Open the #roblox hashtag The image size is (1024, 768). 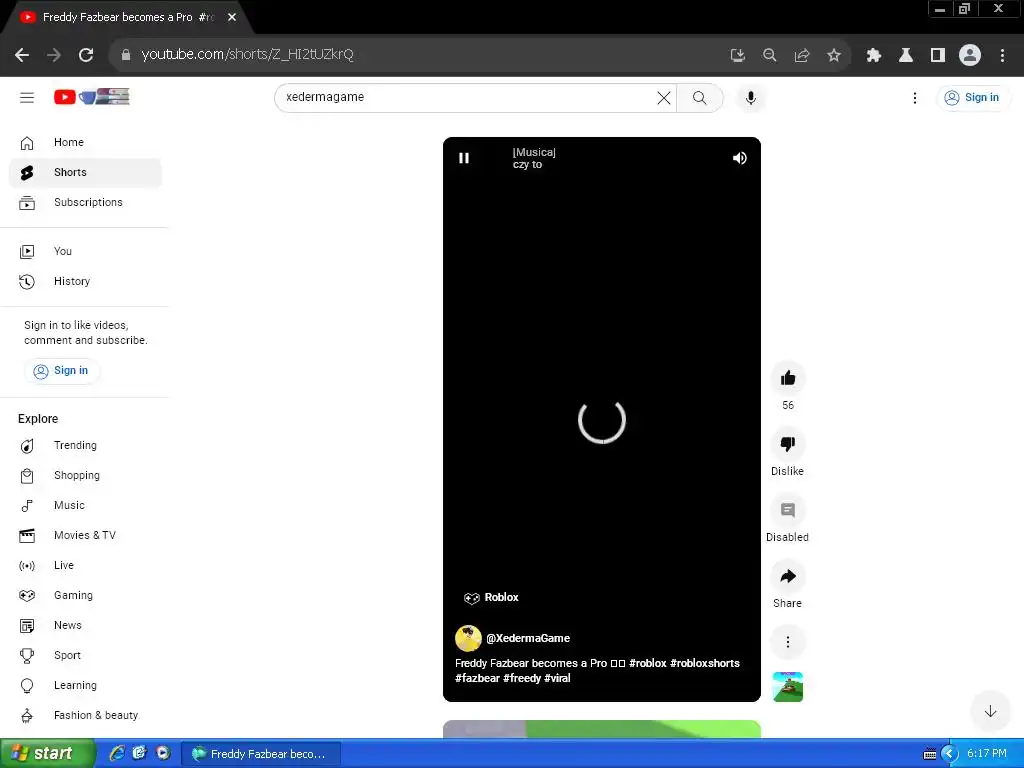click(647, 663)
